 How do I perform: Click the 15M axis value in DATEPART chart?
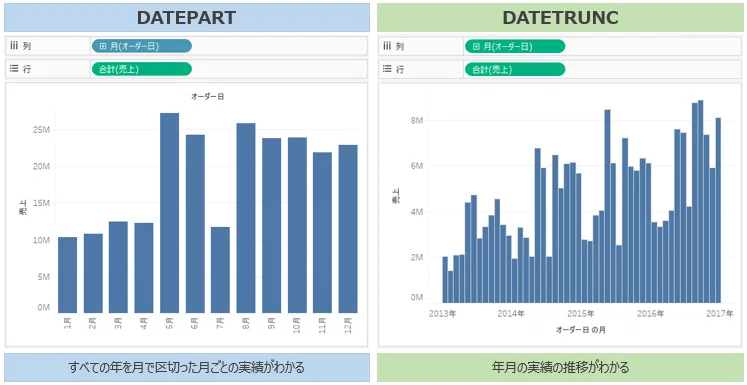tap(41, 203)
